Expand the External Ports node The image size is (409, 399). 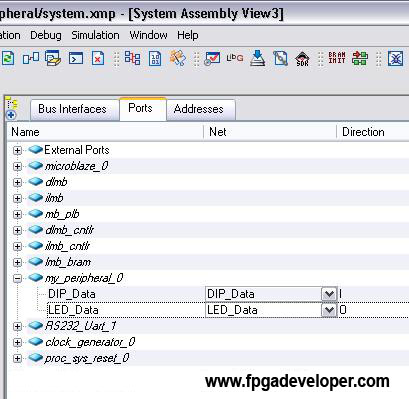(17, 150)
